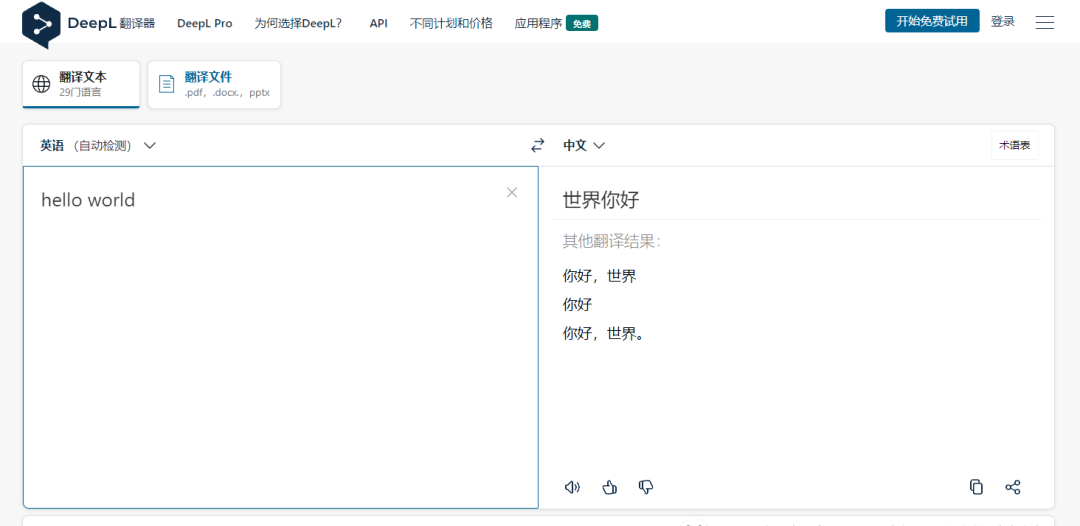Screen dimensions: 1080x526
Task: Clear source text with the X icon
Action: 512,192
